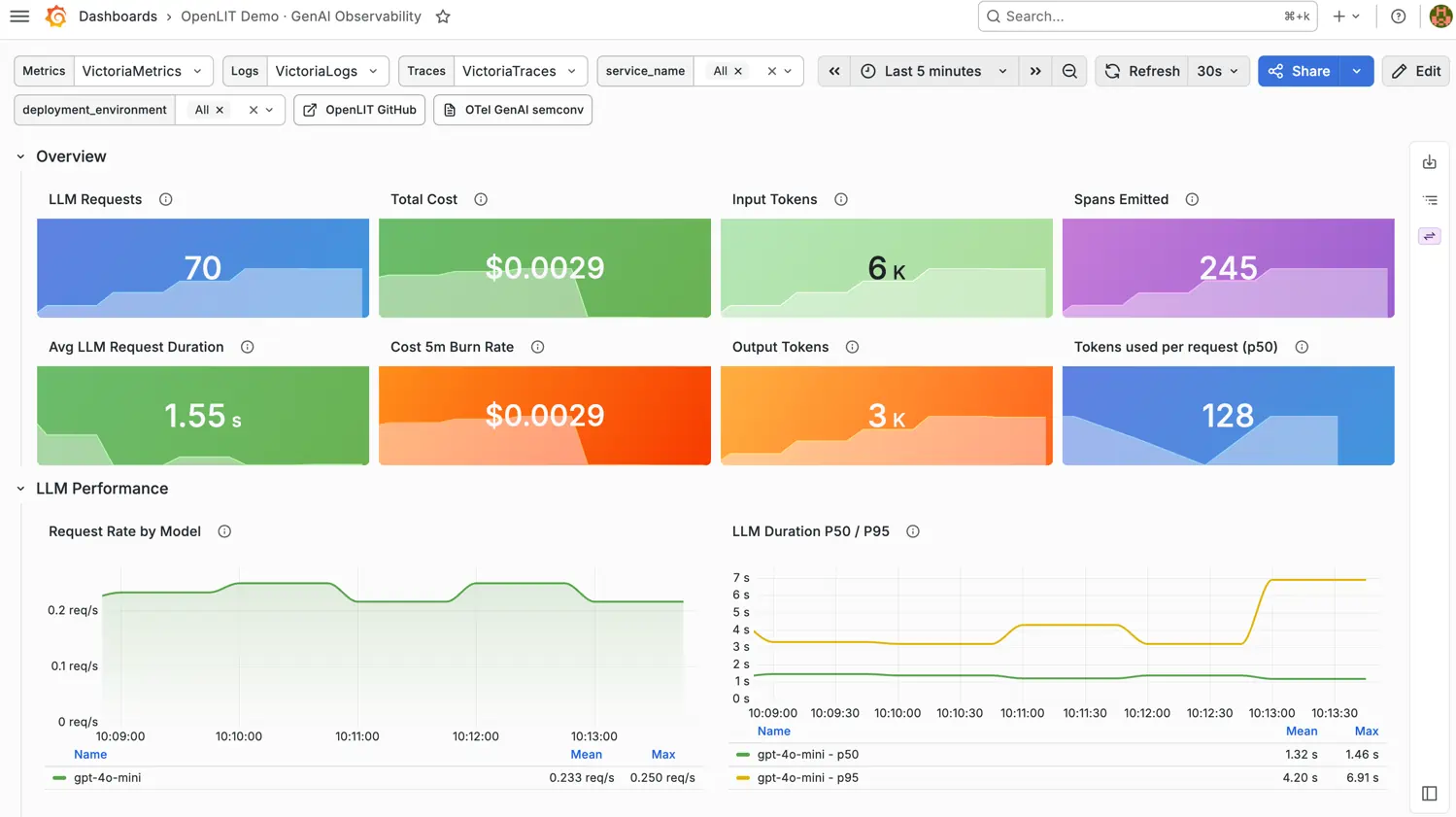
Task: Show info for Input Tokens panel
Action: click(x=841, y=199)
